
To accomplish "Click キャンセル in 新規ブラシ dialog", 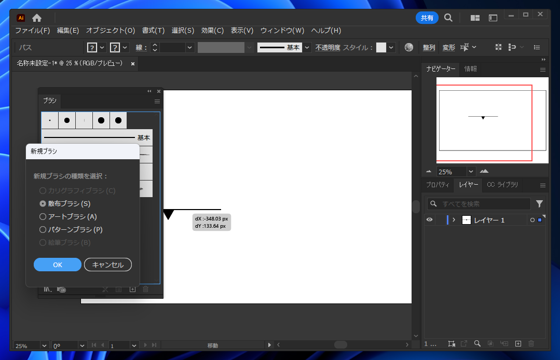I will pos(108,265).
